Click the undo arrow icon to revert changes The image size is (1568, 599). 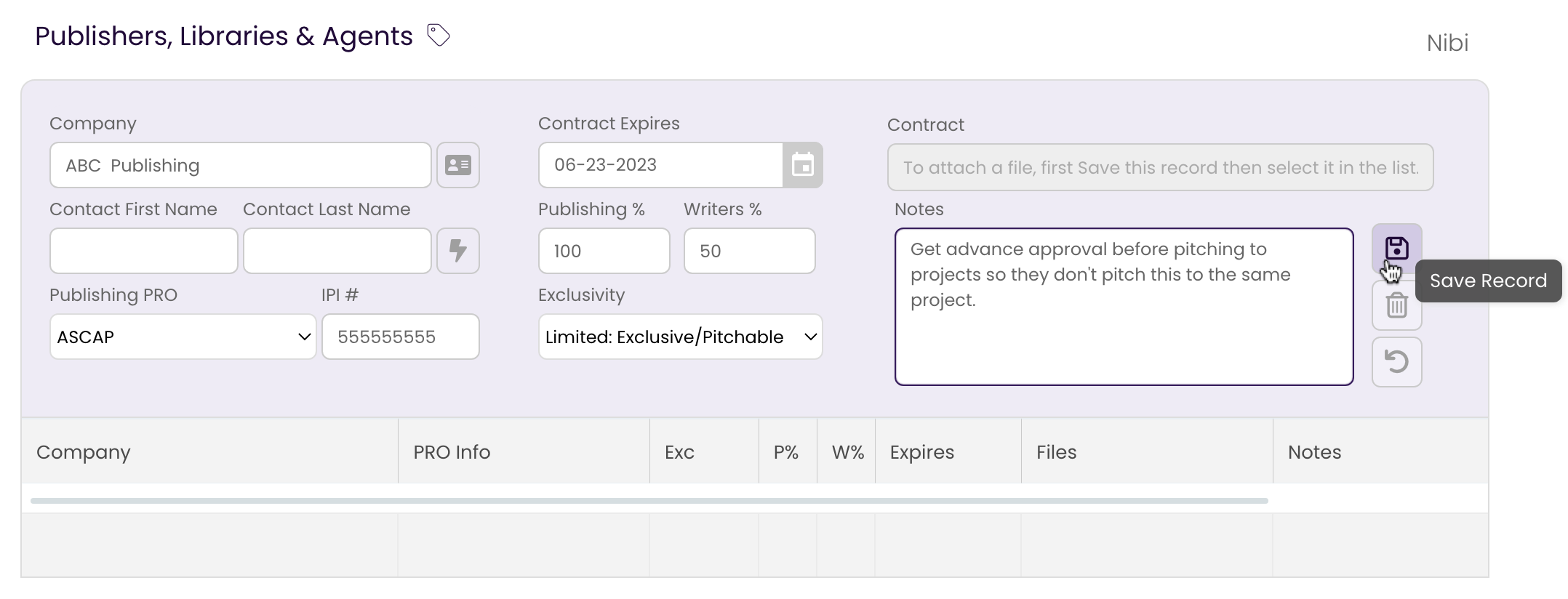tap(1396, 361)
